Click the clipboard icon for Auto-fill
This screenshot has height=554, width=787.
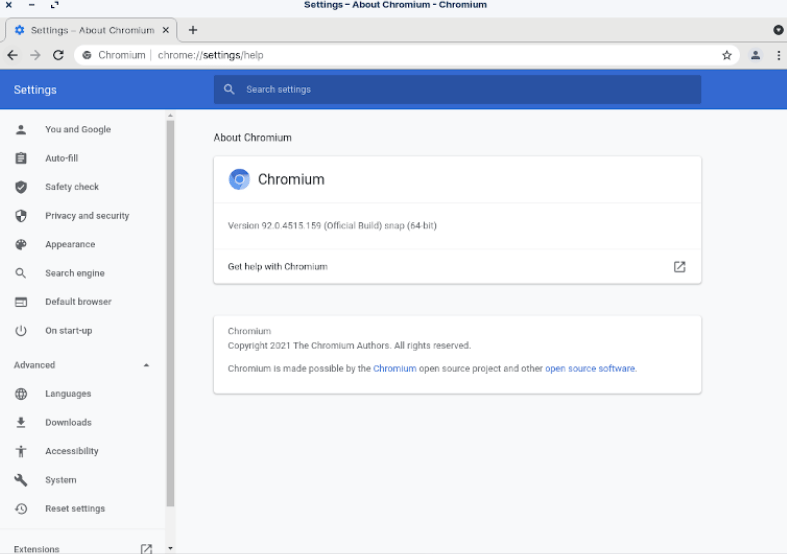coord(21,158)
